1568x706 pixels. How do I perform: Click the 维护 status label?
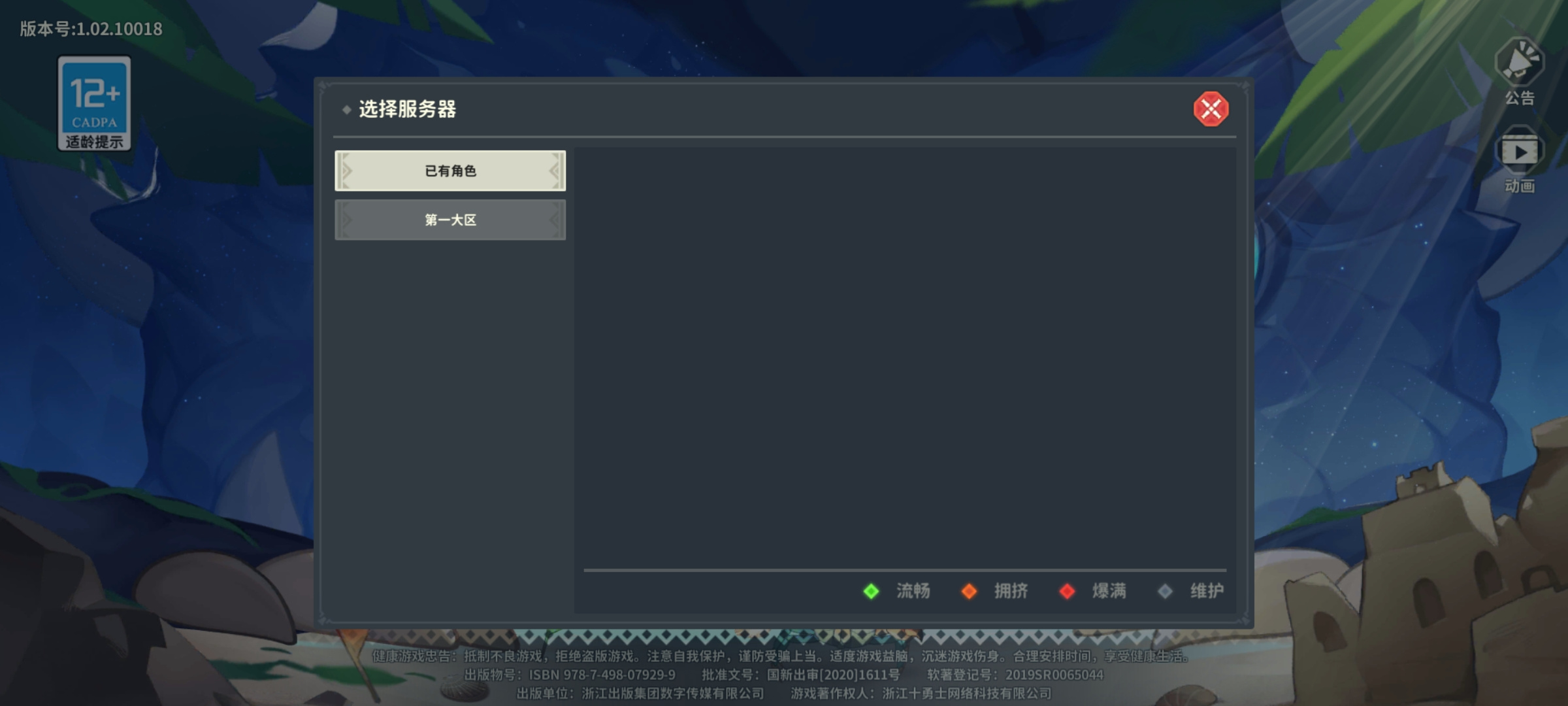click(x=1207, y=591)
